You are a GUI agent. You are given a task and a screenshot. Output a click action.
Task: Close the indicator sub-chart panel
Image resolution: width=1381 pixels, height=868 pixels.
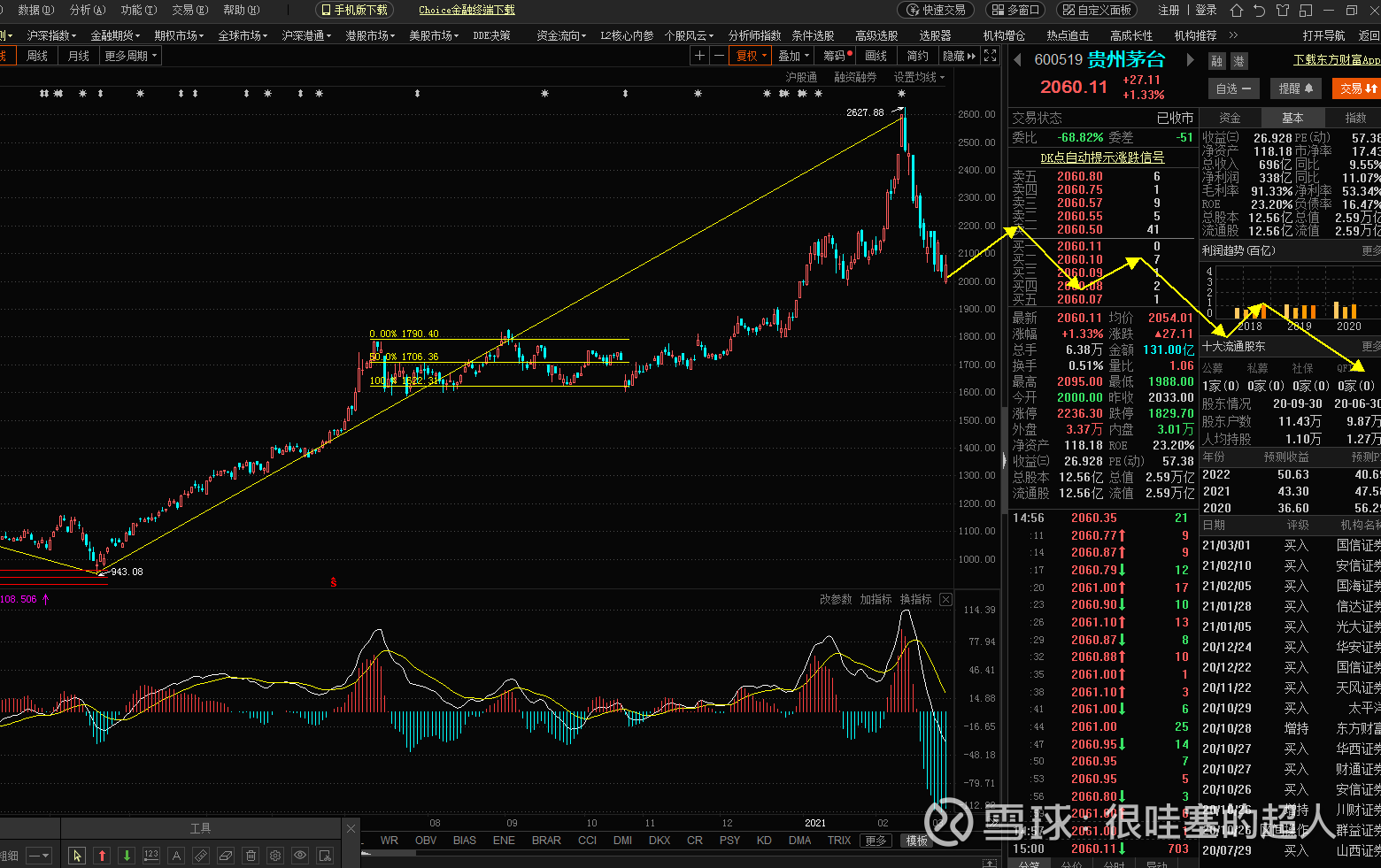point(945,599)
